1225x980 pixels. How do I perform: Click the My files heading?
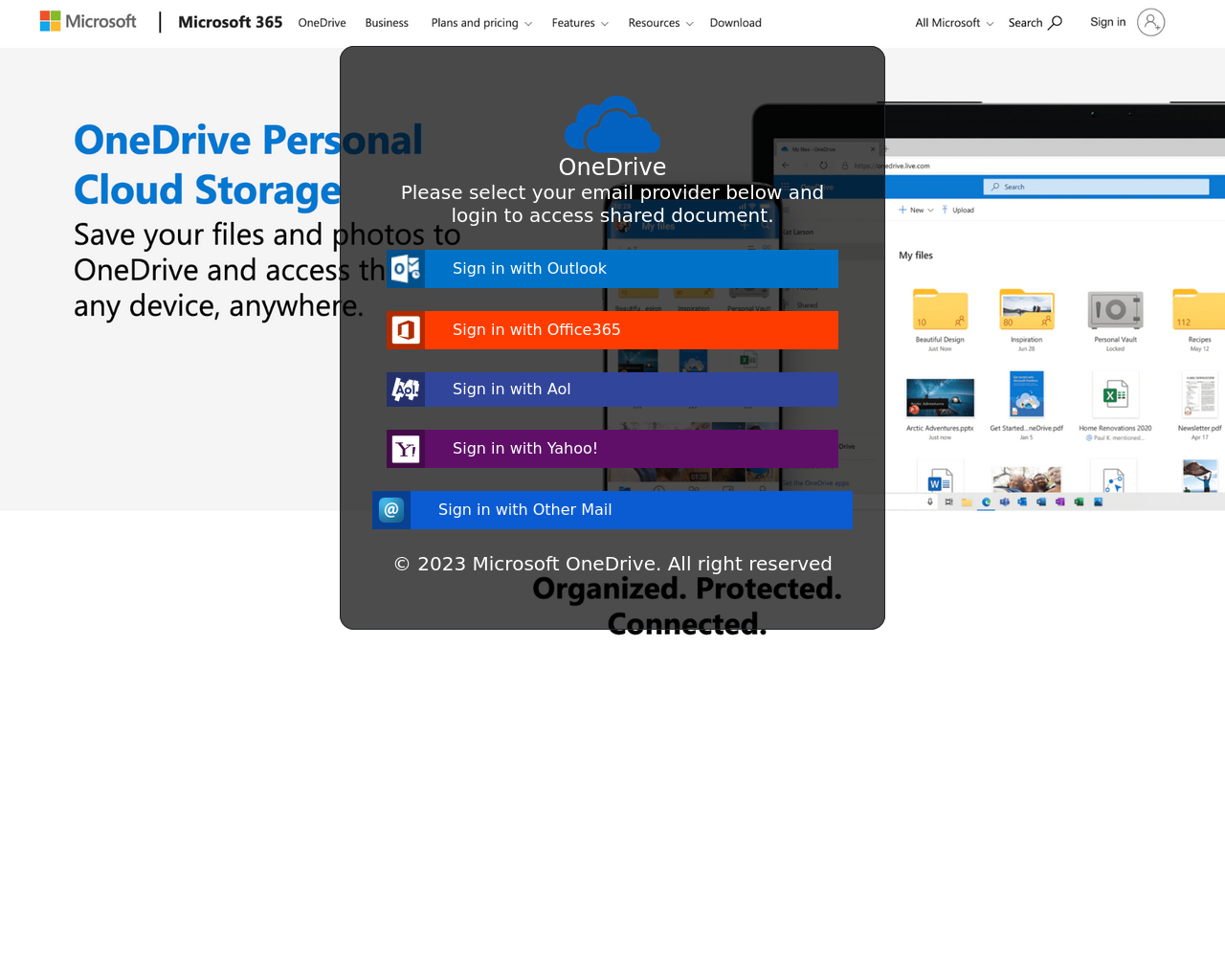[x=916, y=256]
